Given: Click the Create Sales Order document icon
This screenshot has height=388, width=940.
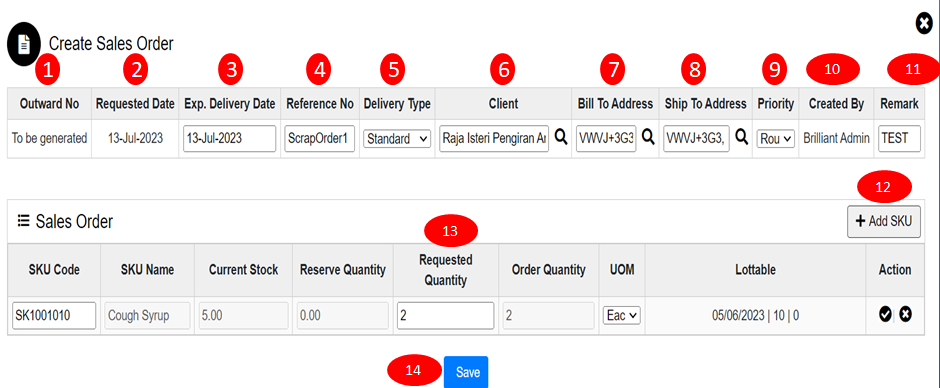Looking at the screenshot, I should 23,44.
